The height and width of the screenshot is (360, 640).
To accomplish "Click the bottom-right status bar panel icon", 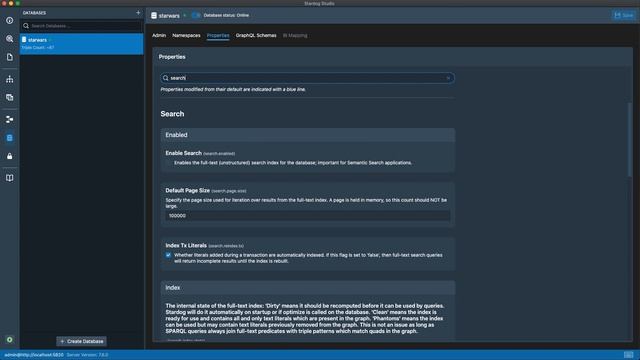I will tap(629, 355).
